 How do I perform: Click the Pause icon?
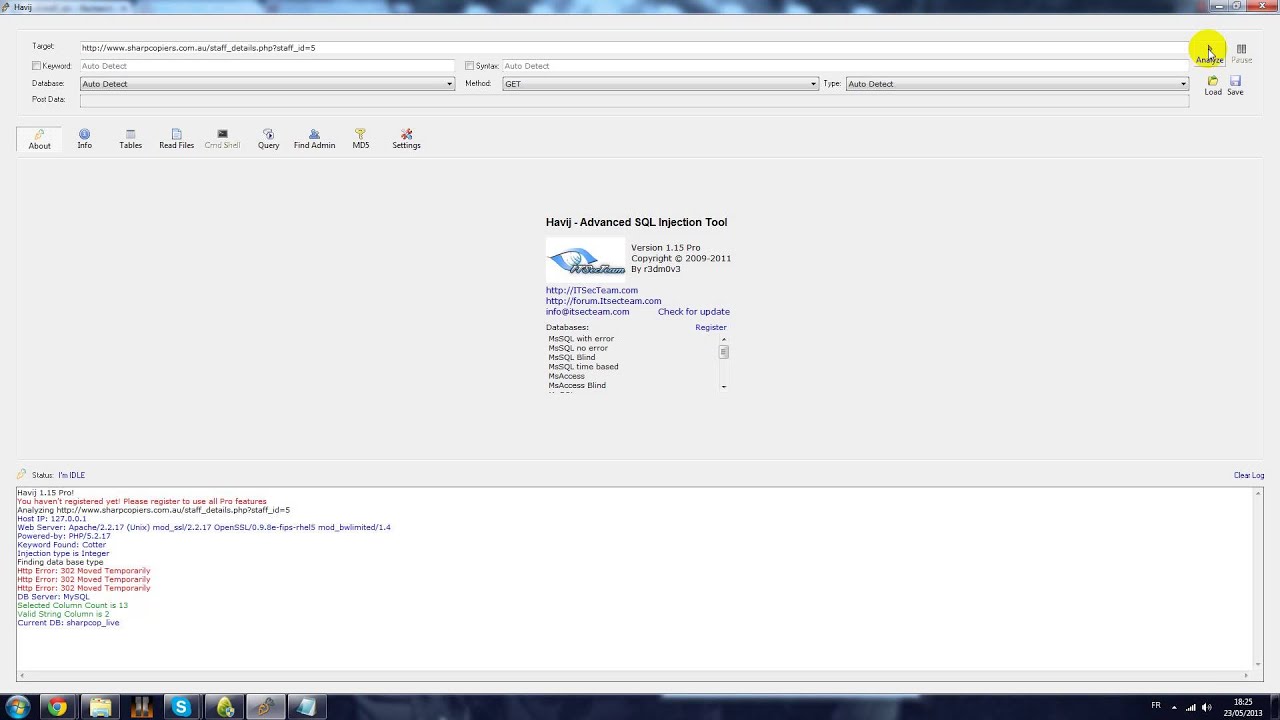pos(1241,48)
